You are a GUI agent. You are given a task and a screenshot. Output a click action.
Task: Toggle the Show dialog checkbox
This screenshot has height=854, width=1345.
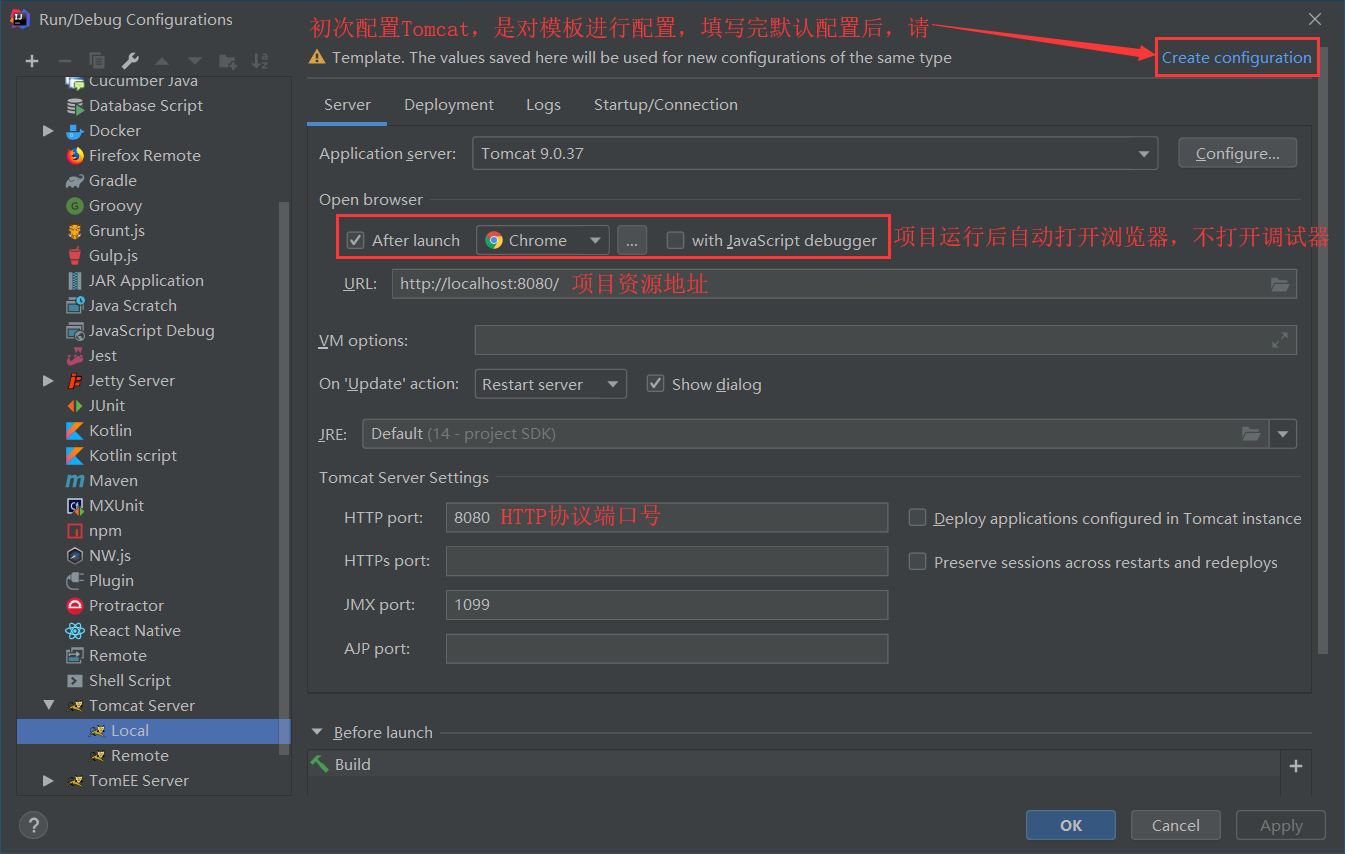(x=656, y=384)
